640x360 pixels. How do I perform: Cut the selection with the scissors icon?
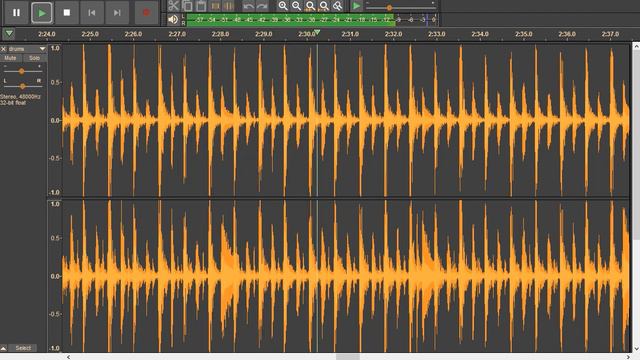(173, 6)
